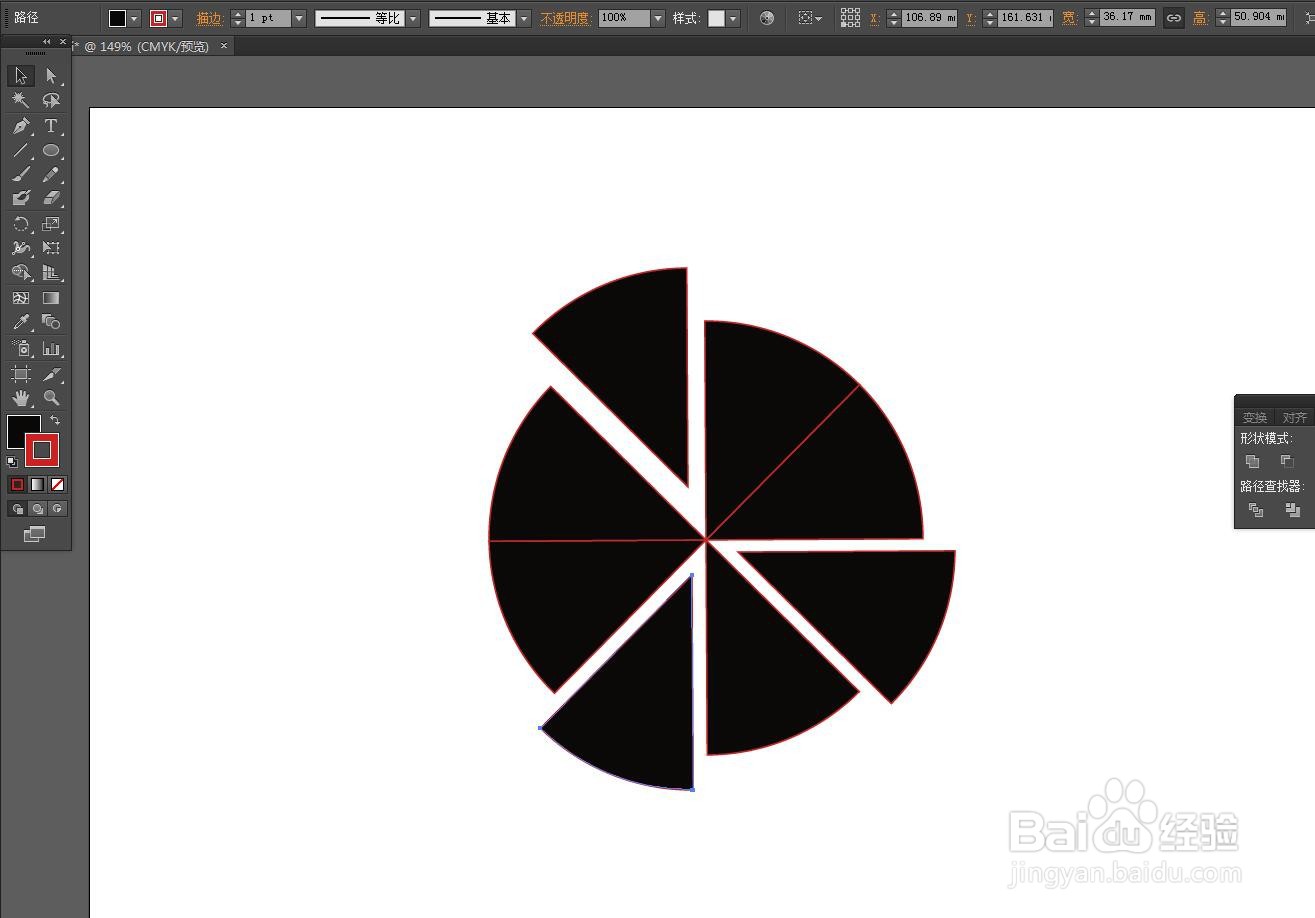Select the Magic Wand tool
This screenshot has height=918, width=1315.
click(x=21, y=100)
